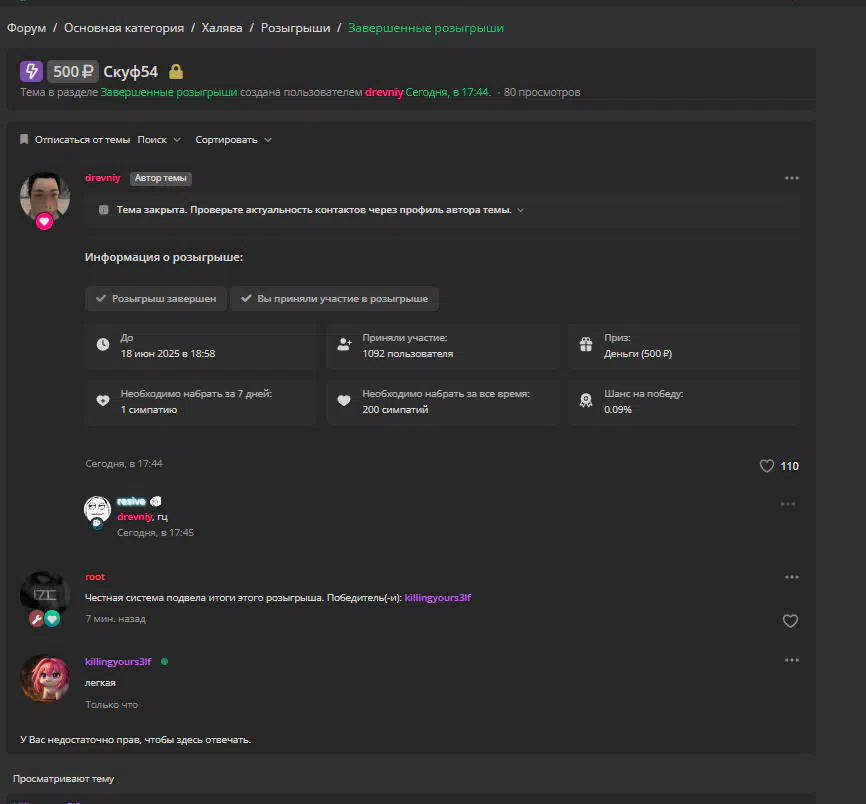Click the 110 likes count
Screen dimensions: 866x804
point(789,466)
